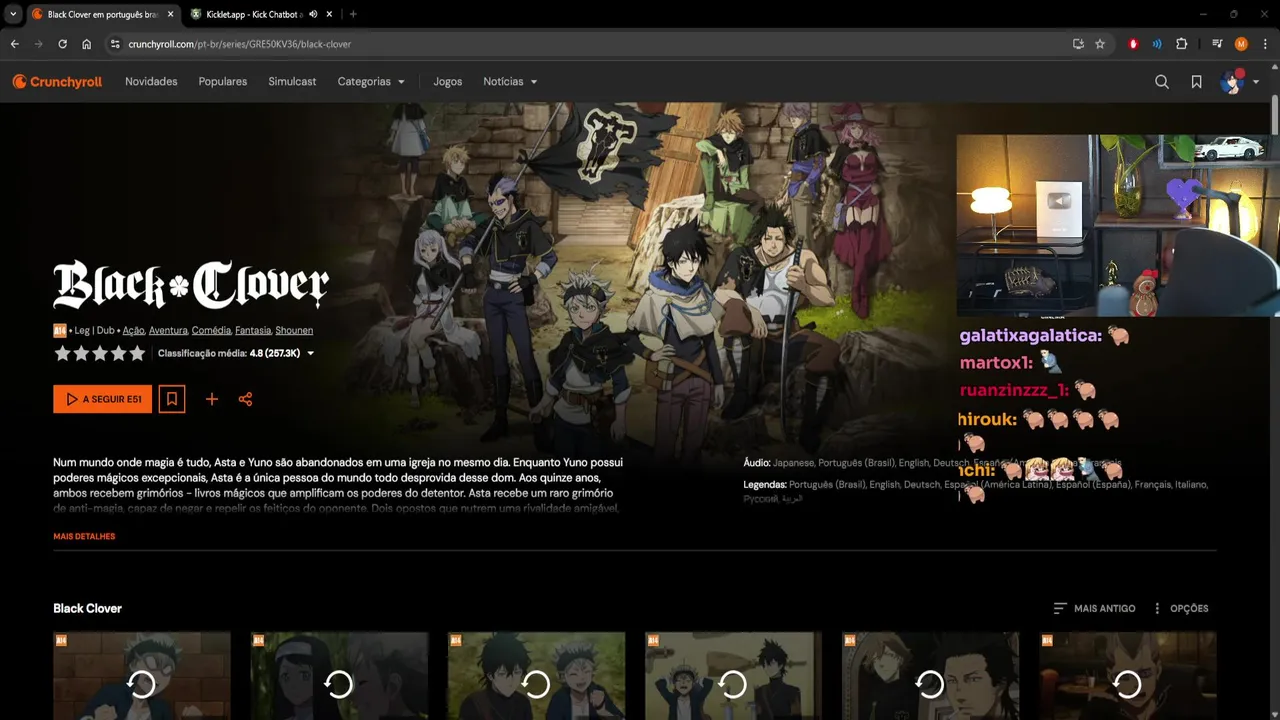Open a new browser tab

[353, 14]
